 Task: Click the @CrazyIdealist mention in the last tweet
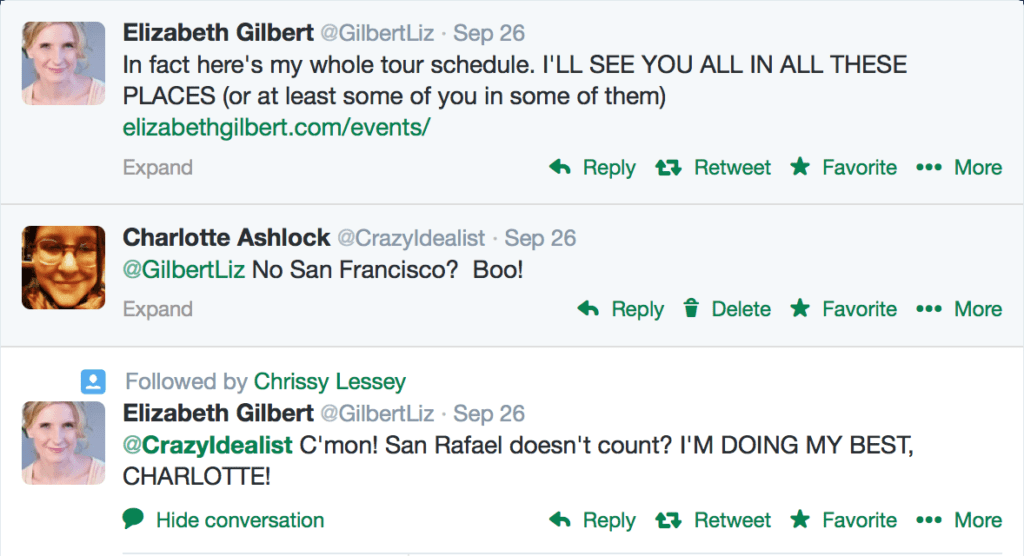point(208,446)
